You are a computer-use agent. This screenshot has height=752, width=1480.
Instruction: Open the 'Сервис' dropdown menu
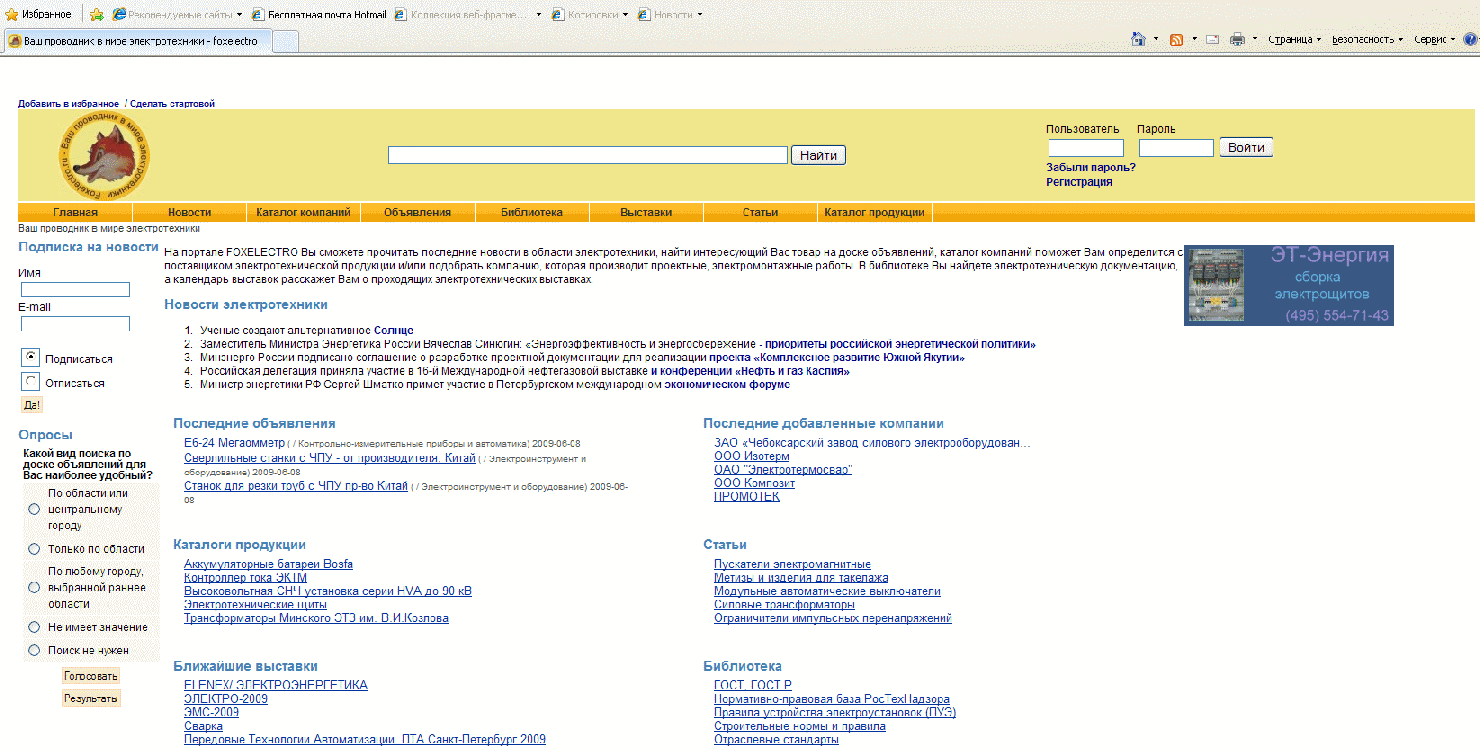tap(1435, 39)
